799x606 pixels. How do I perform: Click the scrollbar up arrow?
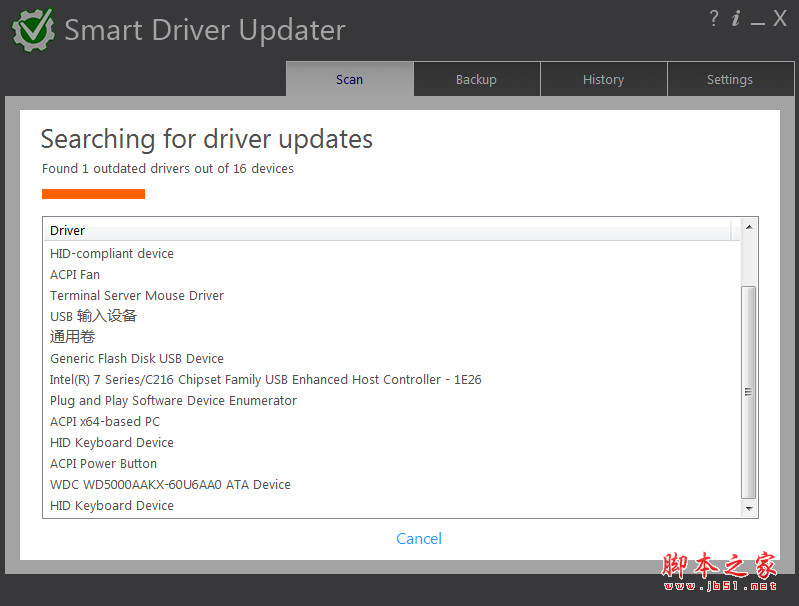pos(749,227)
